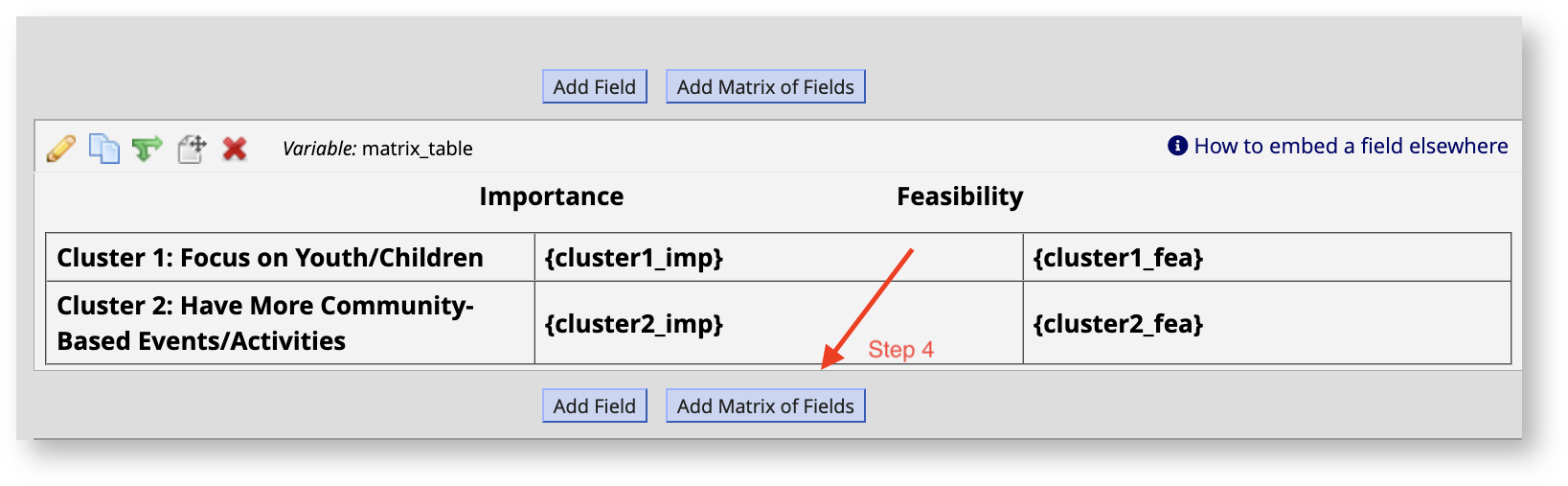Click Add Field button below the table

[x=595, y=405]
